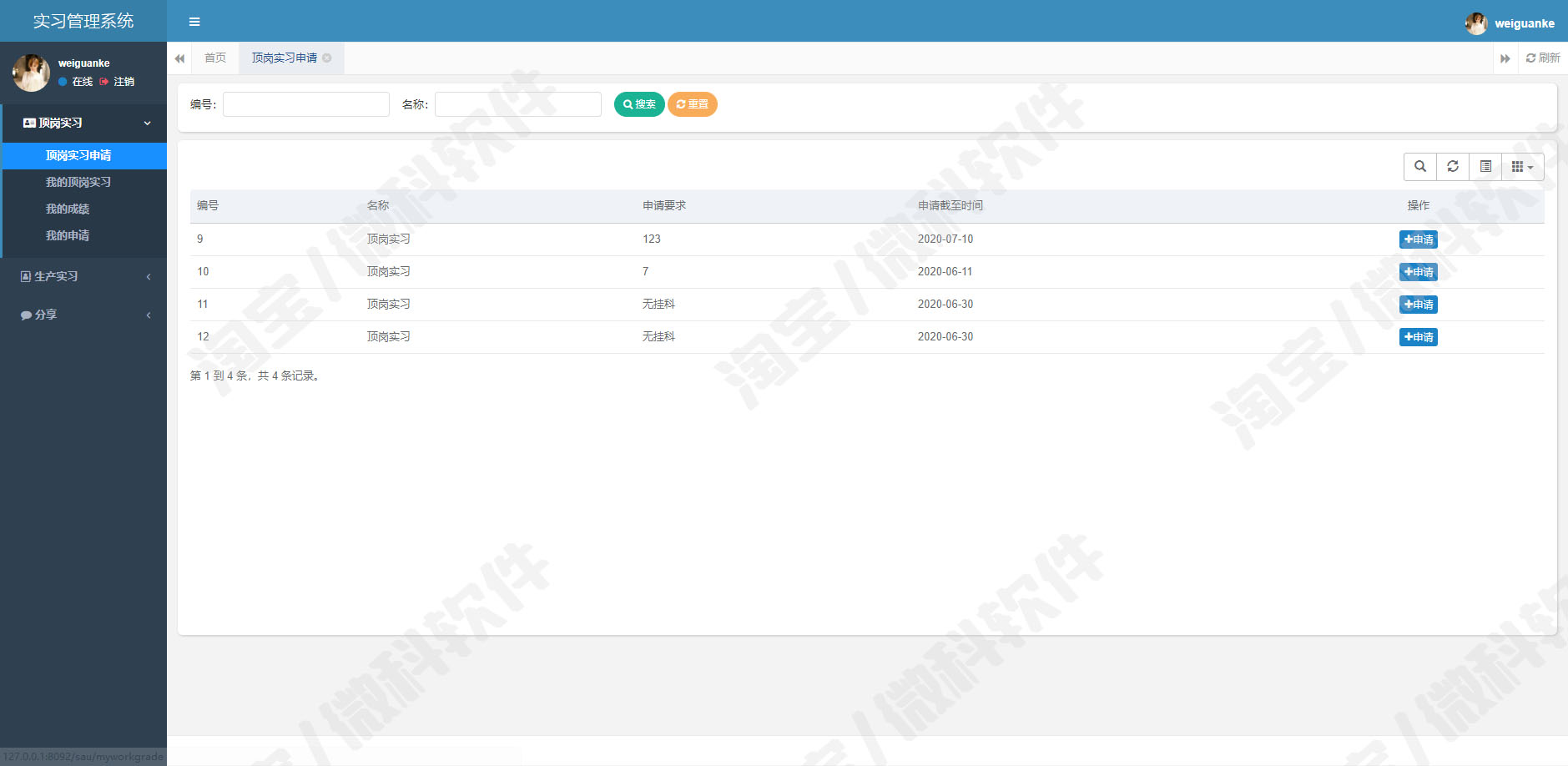
Task: Focus the 名称 input field
Action: point(518,104)
